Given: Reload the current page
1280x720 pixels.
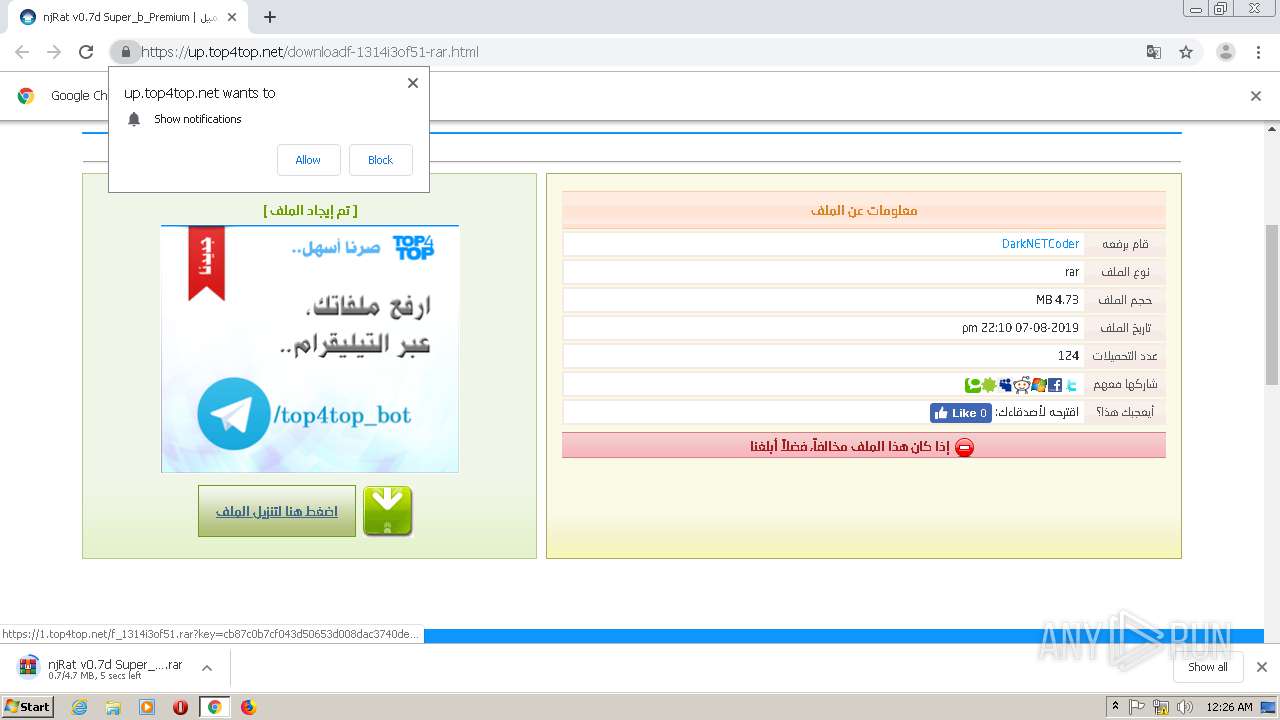Looking at the screenshot, I should point(87,52).
